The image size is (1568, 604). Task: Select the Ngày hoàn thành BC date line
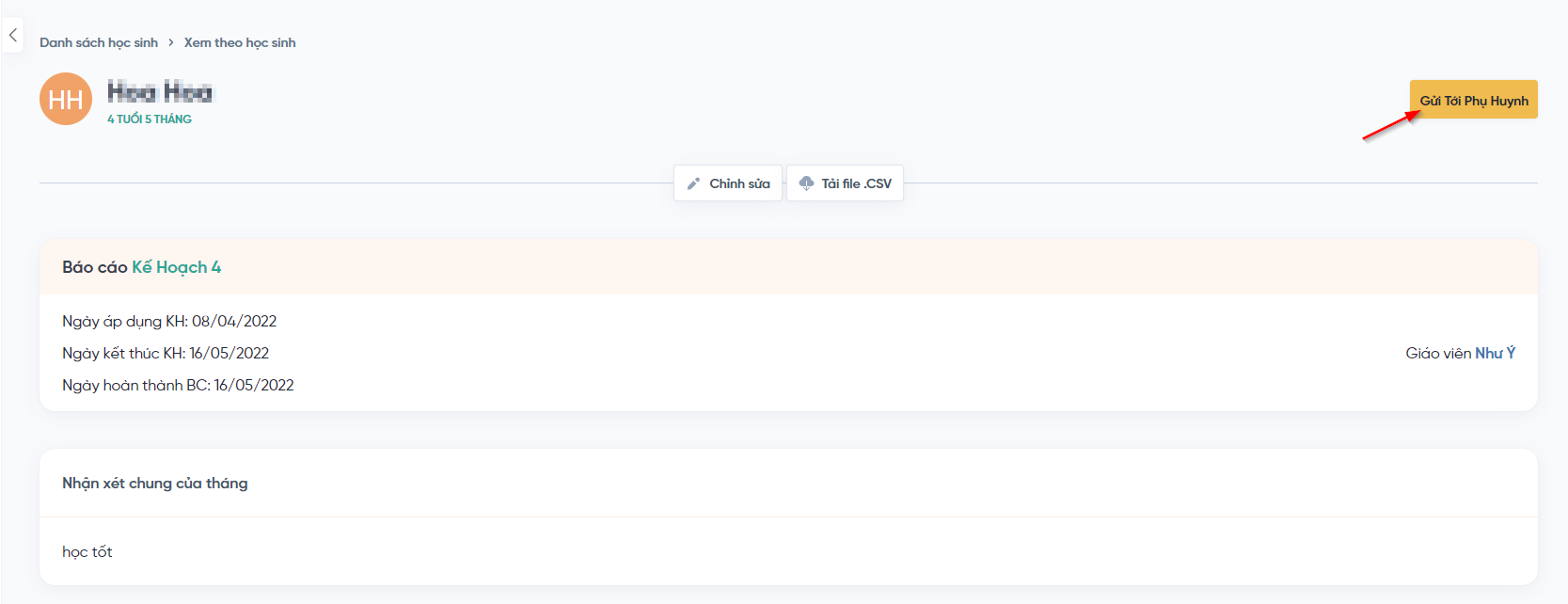[178, 386]
